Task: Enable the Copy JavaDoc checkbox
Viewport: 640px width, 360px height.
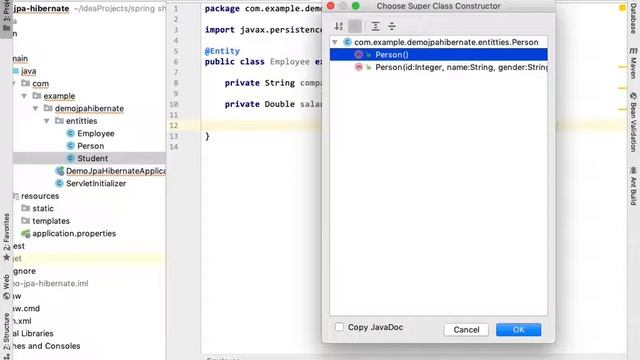Action: [339, 327]
